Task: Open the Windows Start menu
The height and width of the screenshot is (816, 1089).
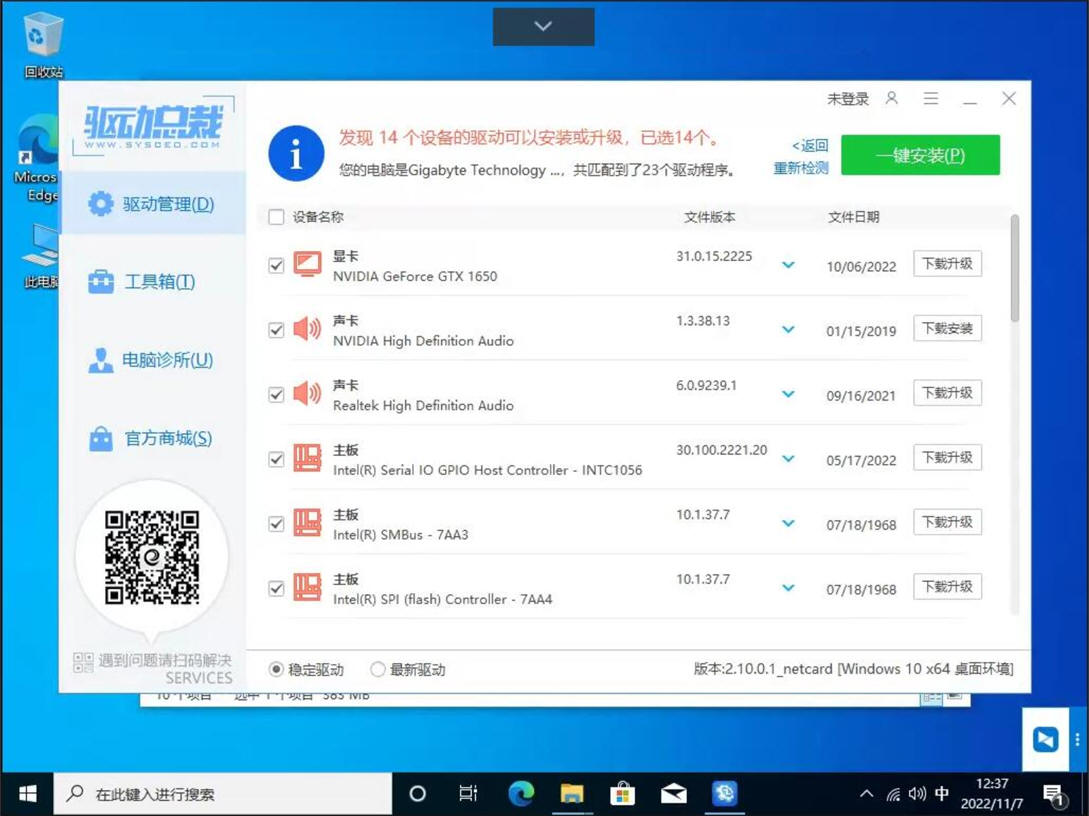Action: click(27, 794)
